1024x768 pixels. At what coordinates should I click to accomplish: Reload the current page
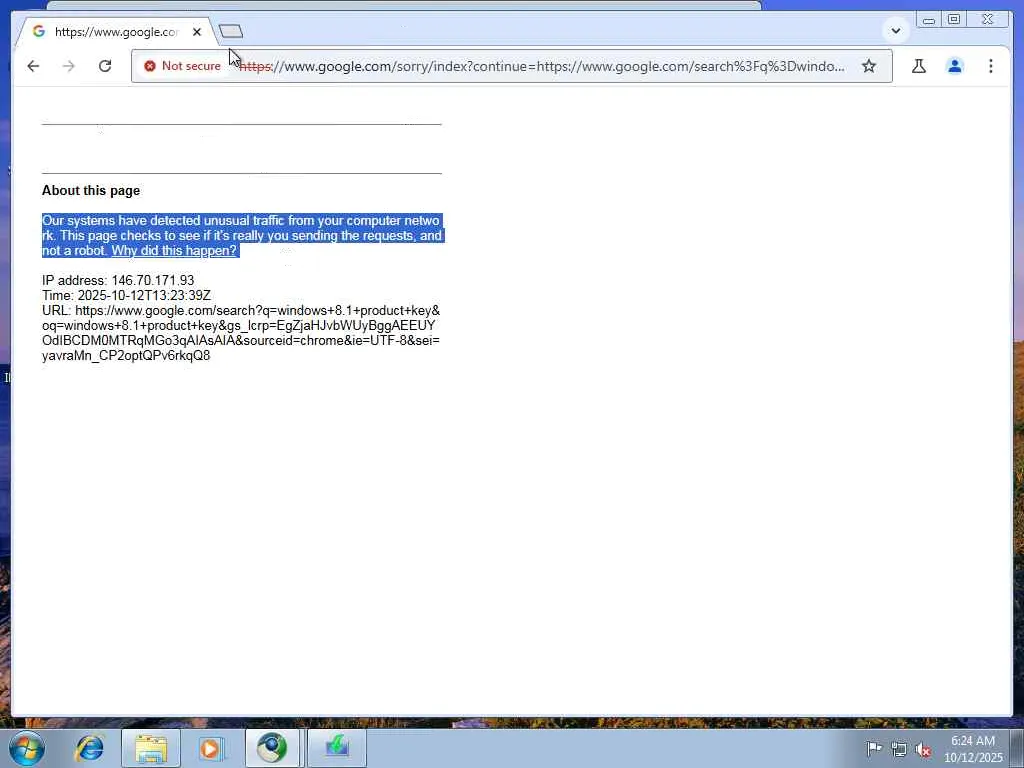[x=104, y=66]
